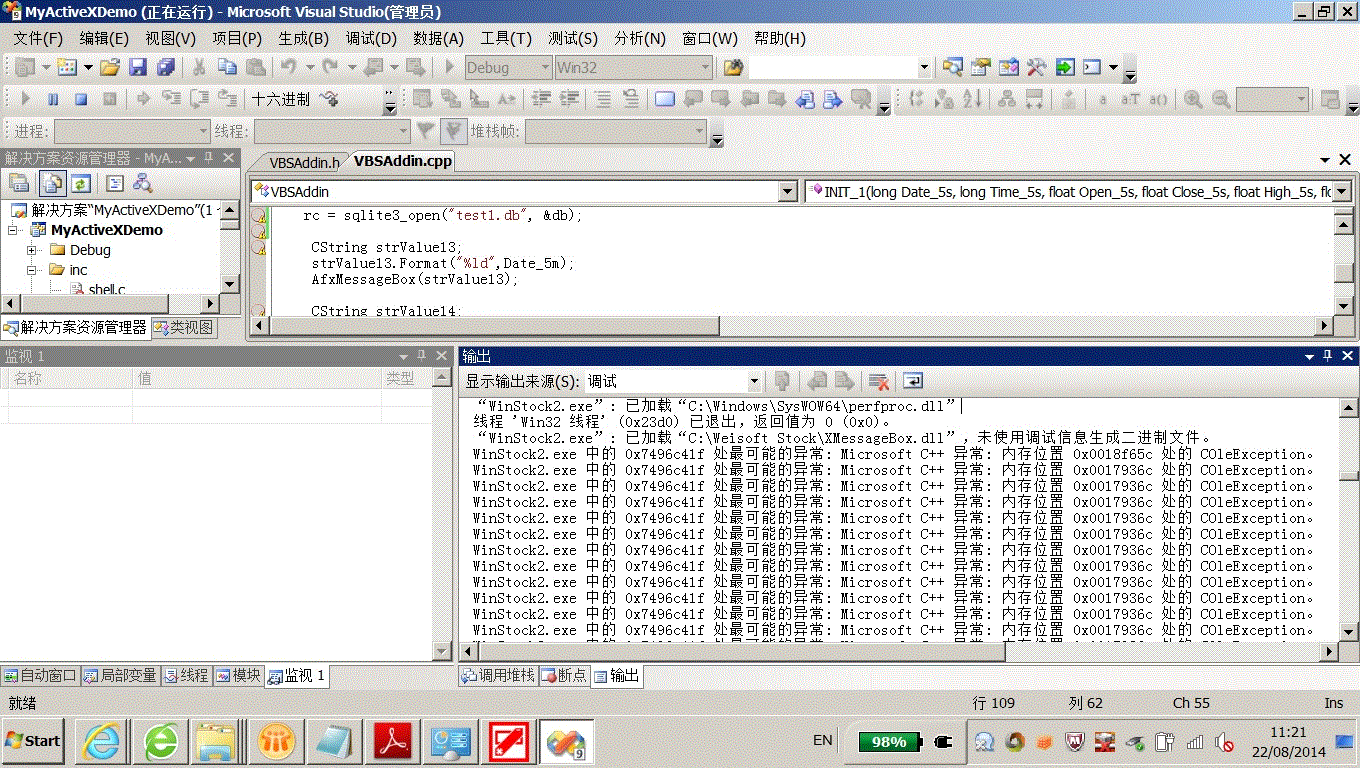Image resolution: width=1360 pixels, height=768 pixels.
Task: Click the Step Over debug icon
Action: (200, 99)
